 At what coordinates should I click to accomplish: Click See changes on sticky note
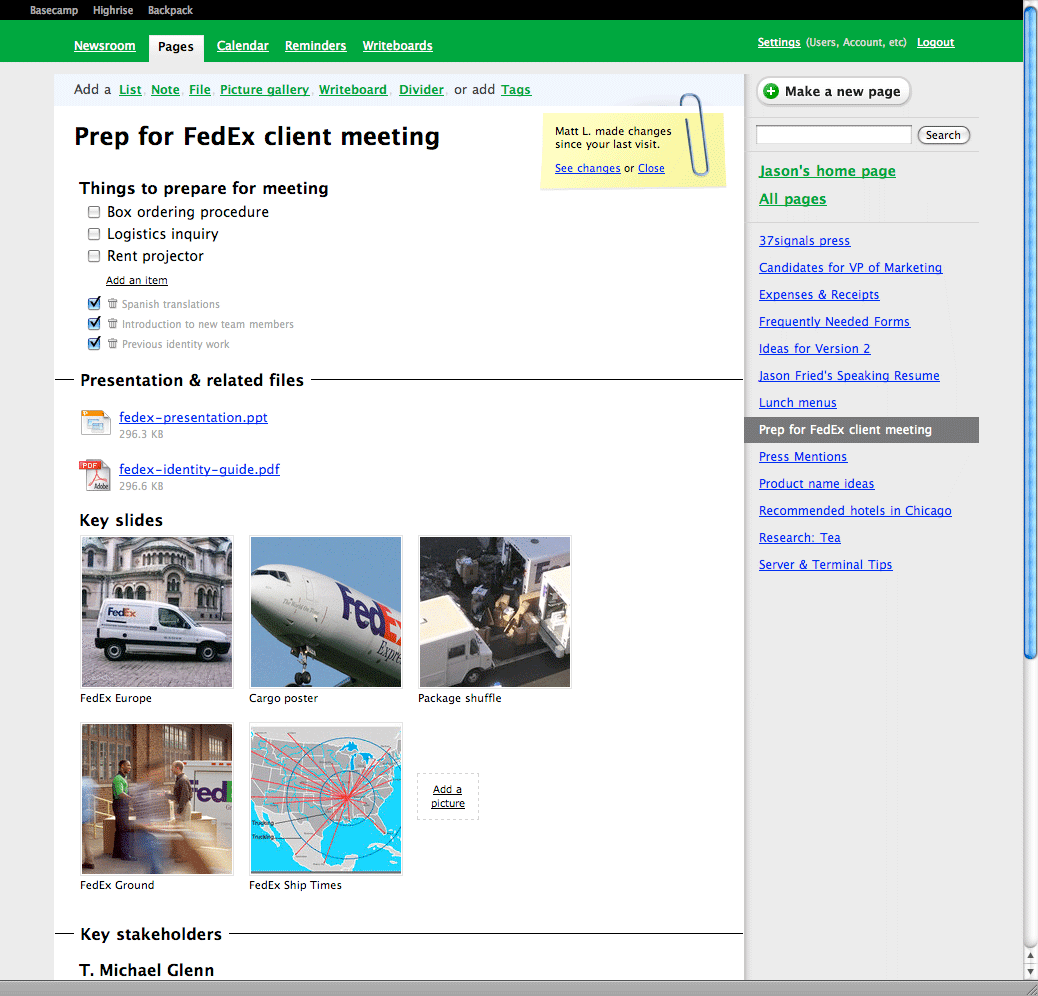588,168
